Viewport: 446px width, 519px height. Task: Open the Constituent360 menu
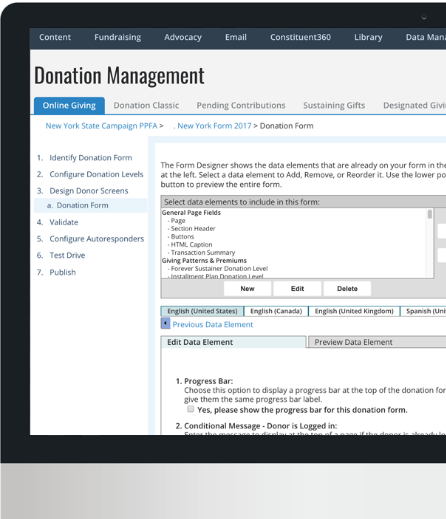pyautogui.click(x=300, y=37)
